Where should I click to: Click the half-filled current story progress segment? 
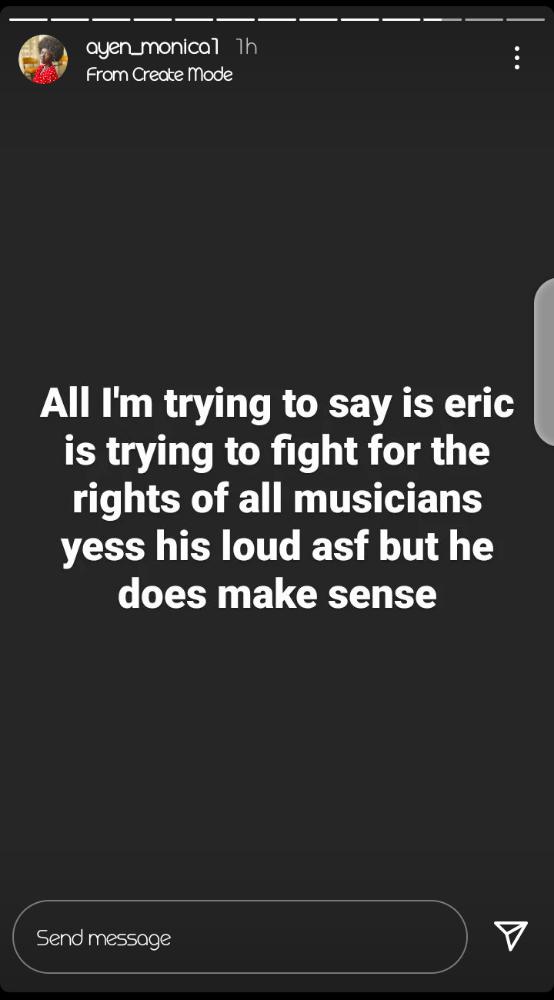[x=443, y=19]
